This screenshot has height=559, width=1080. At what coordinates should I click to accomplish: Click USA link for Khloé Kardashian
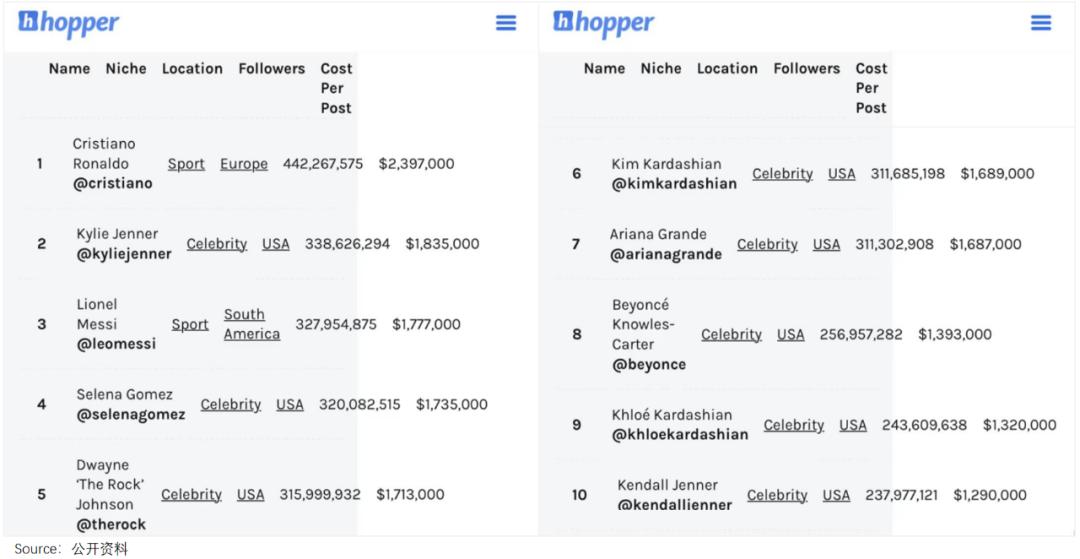click(853, 425)
